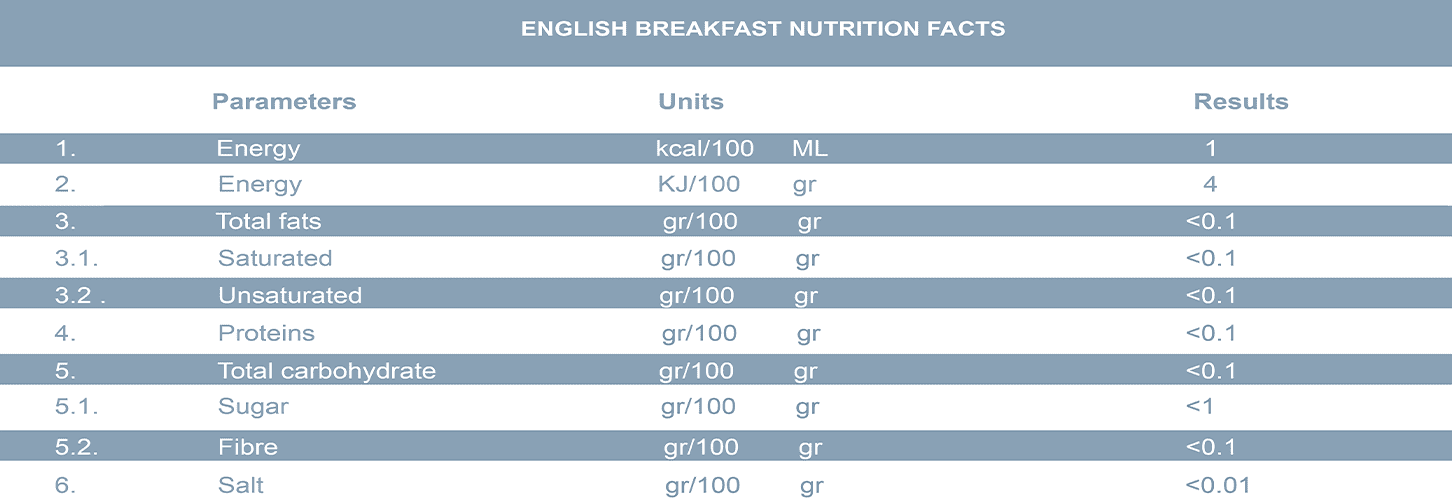Image resolution: width=1452 pixels, height=500 pixels.
Task: Click the Units column header
Action: tap(690, 101)
